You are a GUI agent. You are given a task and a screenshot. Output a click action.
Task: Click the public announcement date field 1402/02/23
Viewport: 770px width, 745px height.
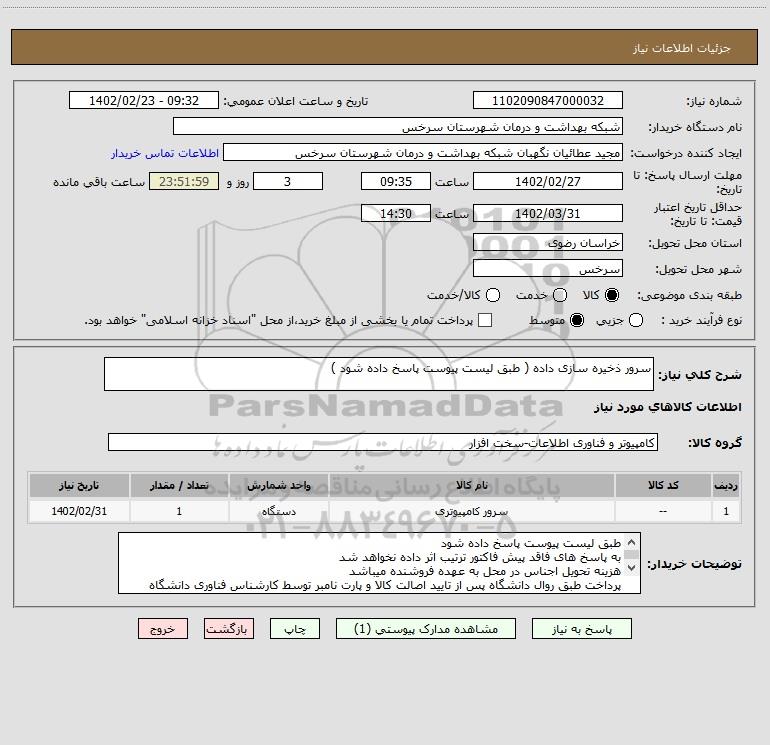[x=144, y=100]
